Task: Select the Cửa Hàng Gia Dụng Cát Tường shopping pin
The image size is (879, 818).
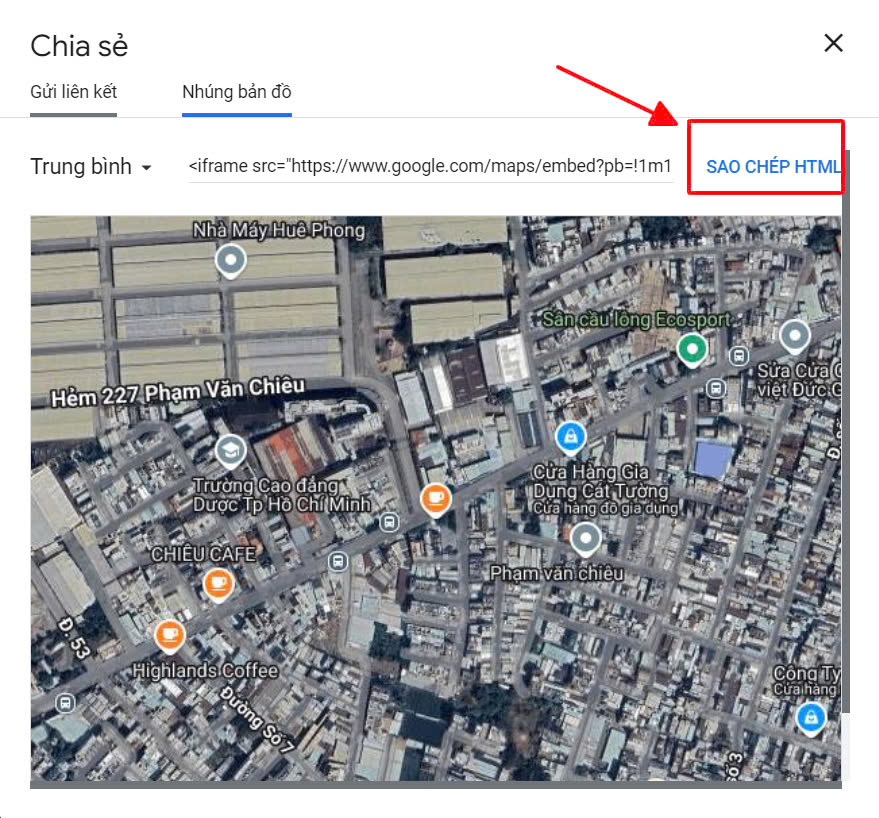Action: [571, 437]
